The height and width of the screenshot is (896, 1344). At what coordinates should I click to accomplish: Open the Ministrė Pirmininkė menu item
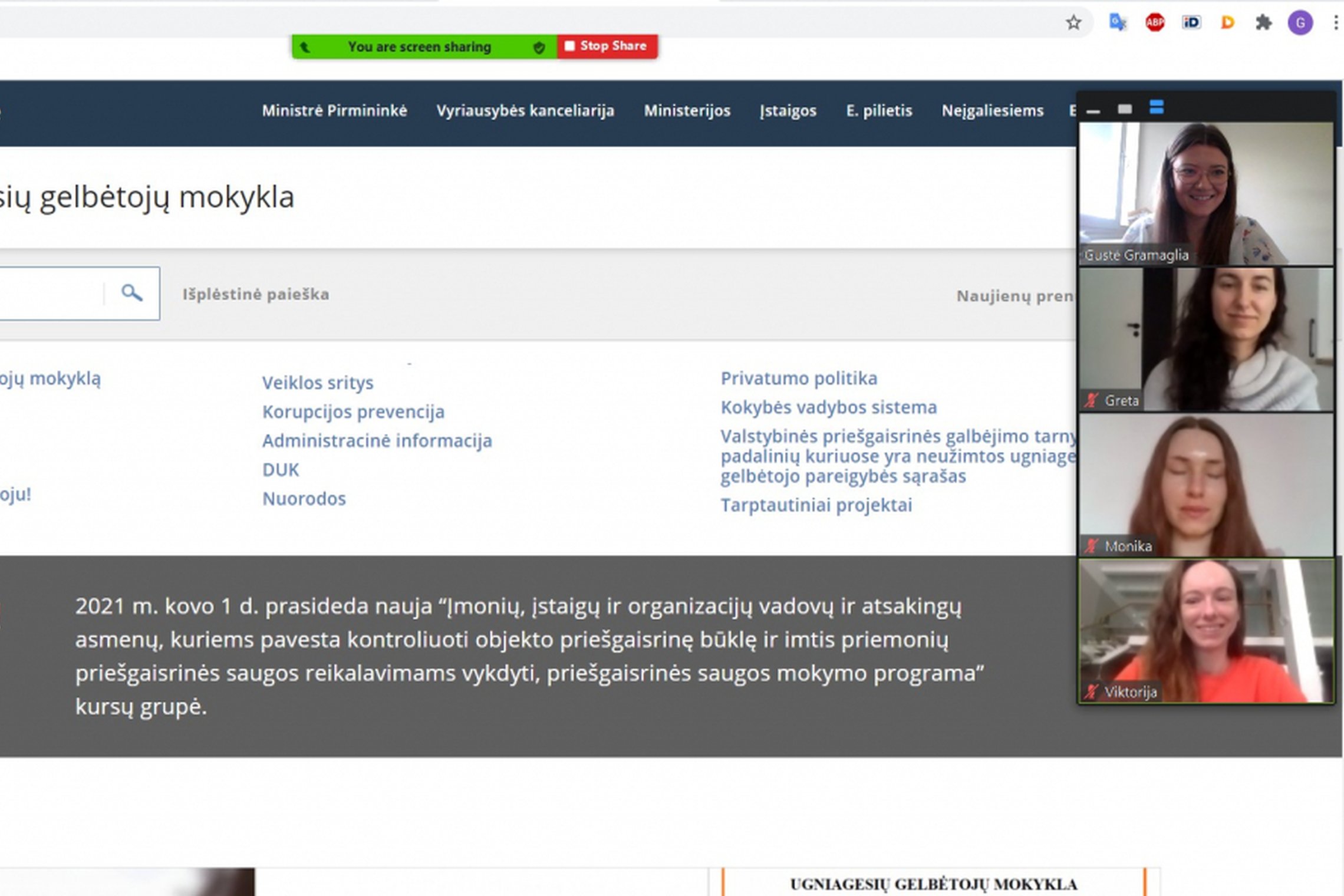(334, 111)
